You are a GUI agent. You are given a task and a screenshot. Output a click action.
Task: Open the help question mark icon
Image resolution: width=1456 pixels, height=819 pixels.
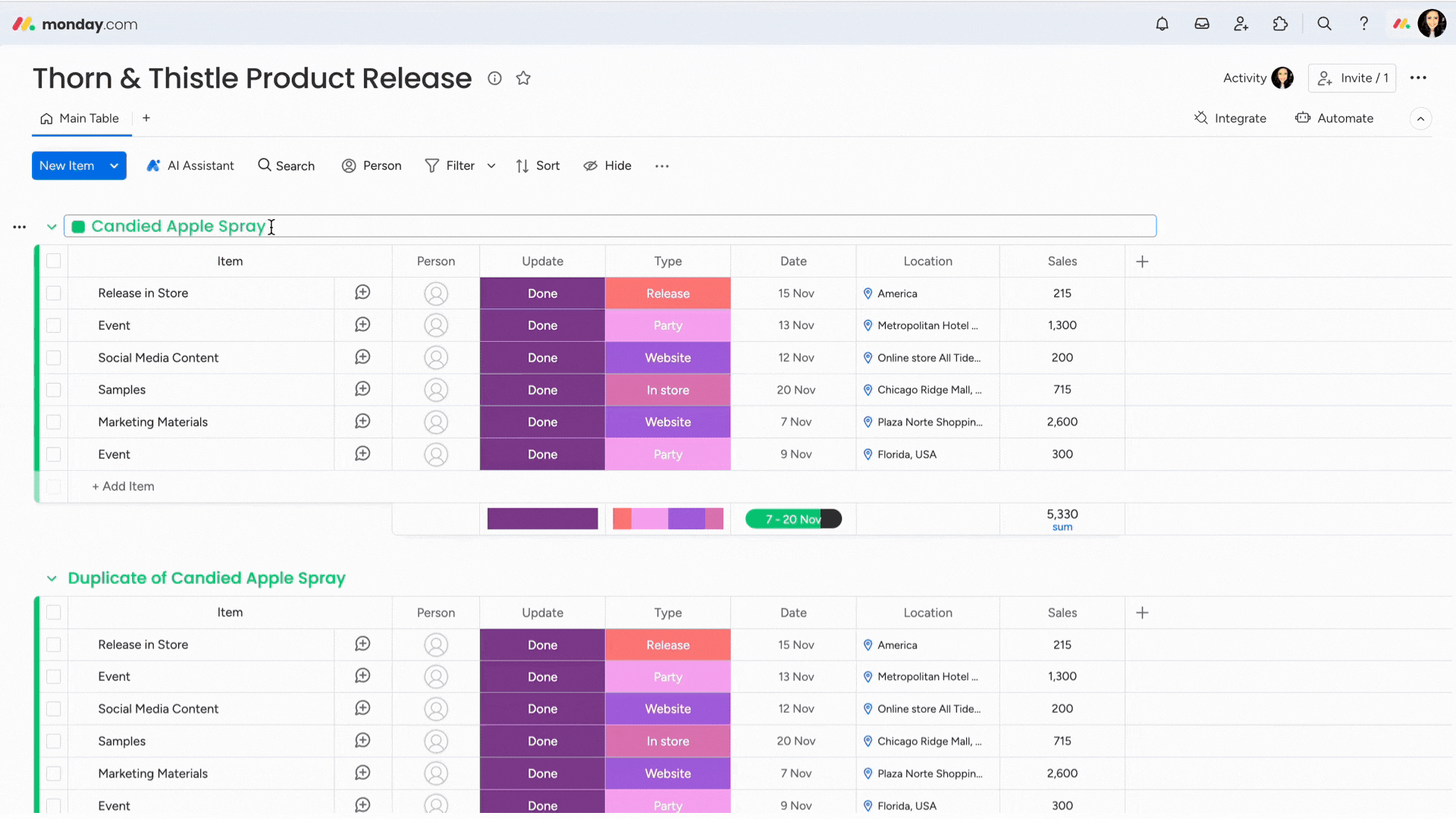point(1363,24)
